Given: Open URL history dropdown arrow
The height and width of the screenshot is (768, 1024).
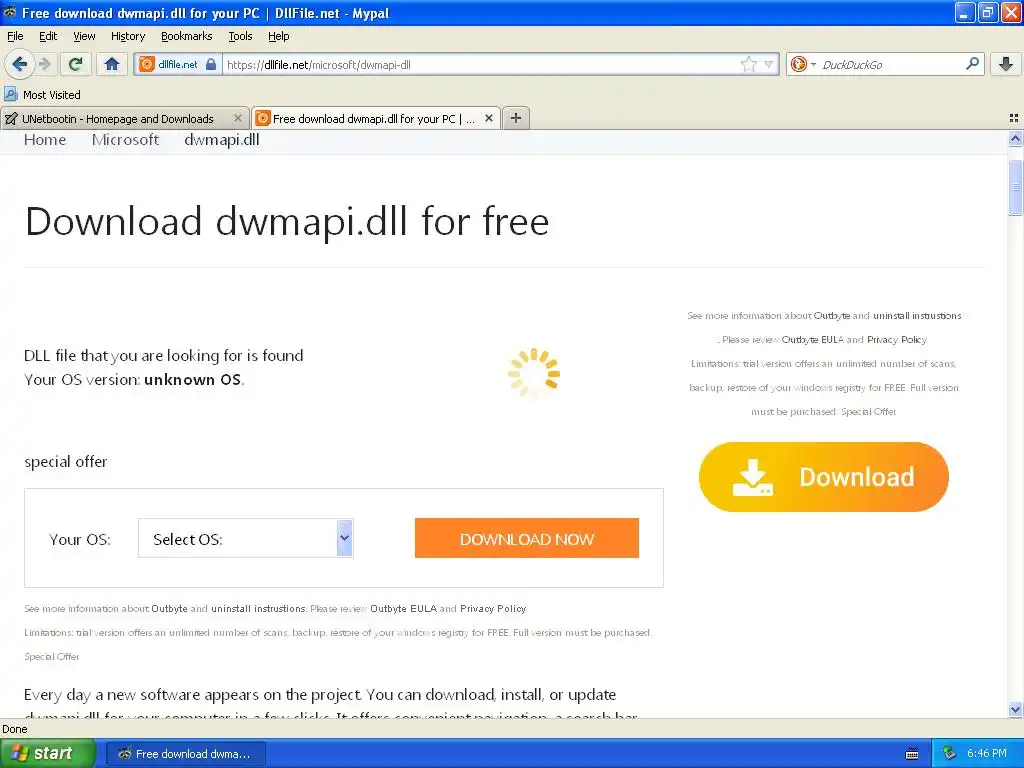Looking at the screenshot, I should pos(769,64).
